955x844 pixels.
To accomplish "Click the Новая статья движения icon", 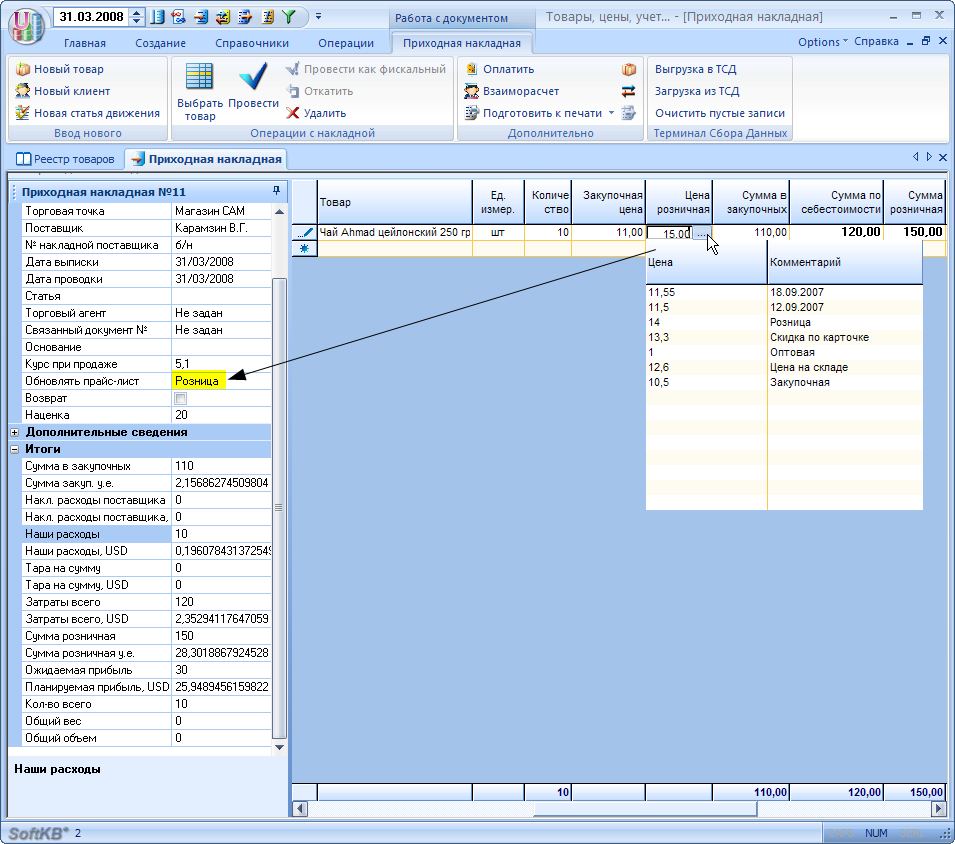I will pos(23,113).
